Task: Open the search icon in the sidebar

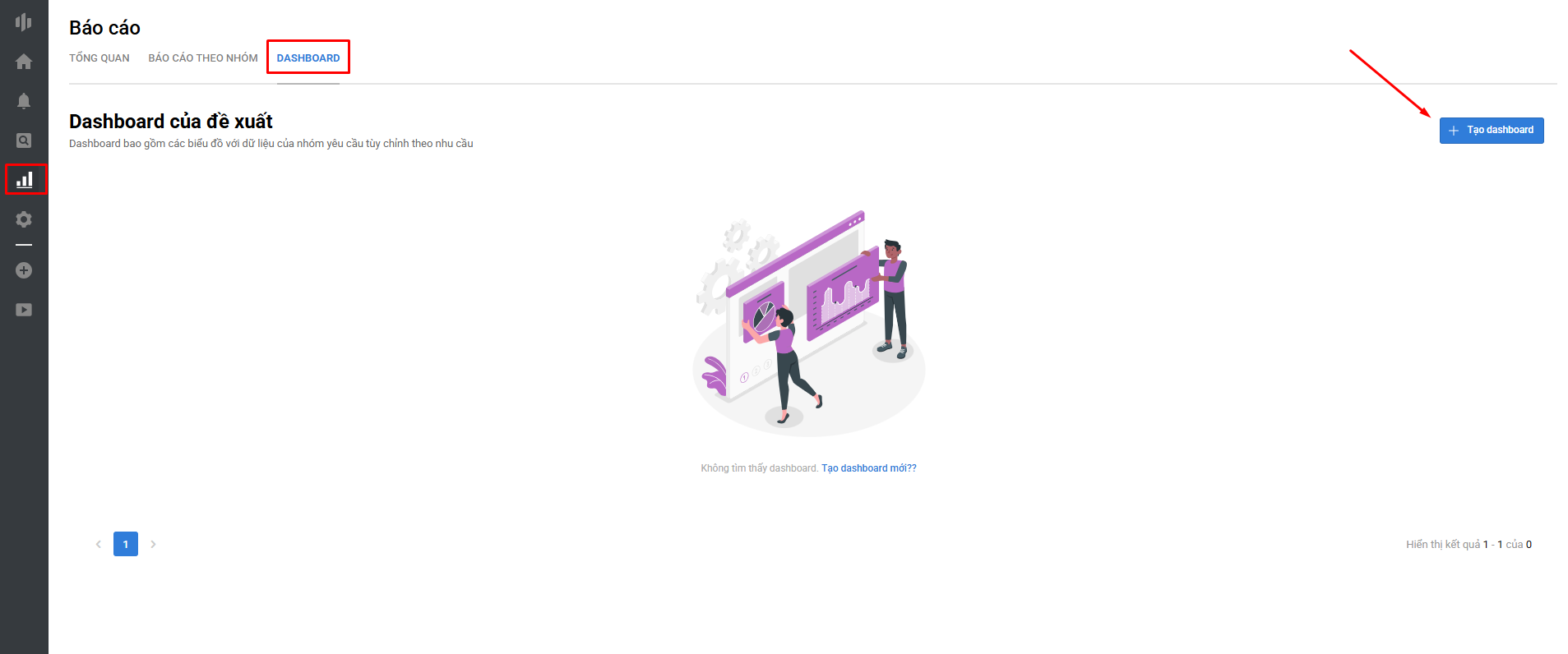Action: point(24,140)
